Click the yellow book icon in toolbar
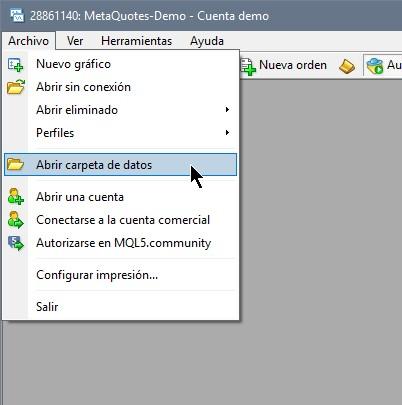The height and width of the screenshot is (405, 402). (x=347, y=66)
